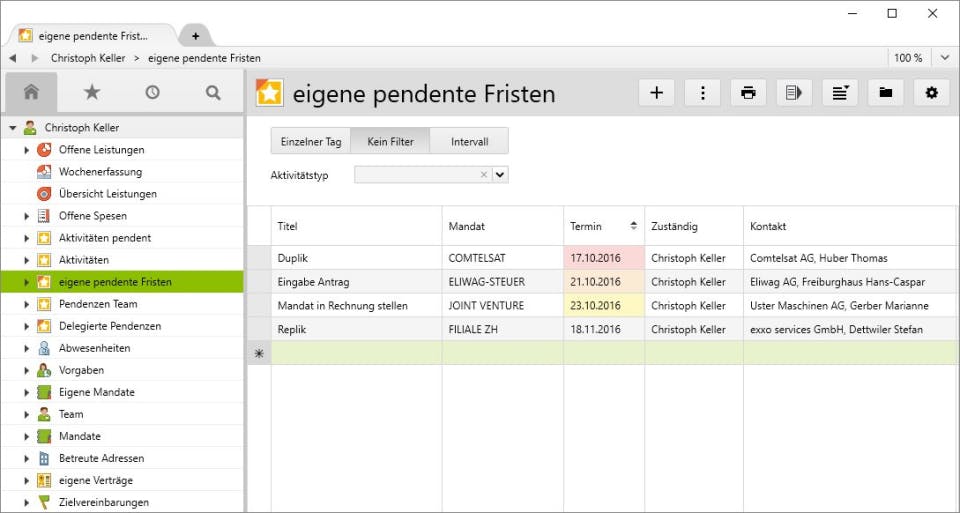Select eigene pendente Fristen in tree
This screenshot has width=960, height=513.
tap(122, 282)
